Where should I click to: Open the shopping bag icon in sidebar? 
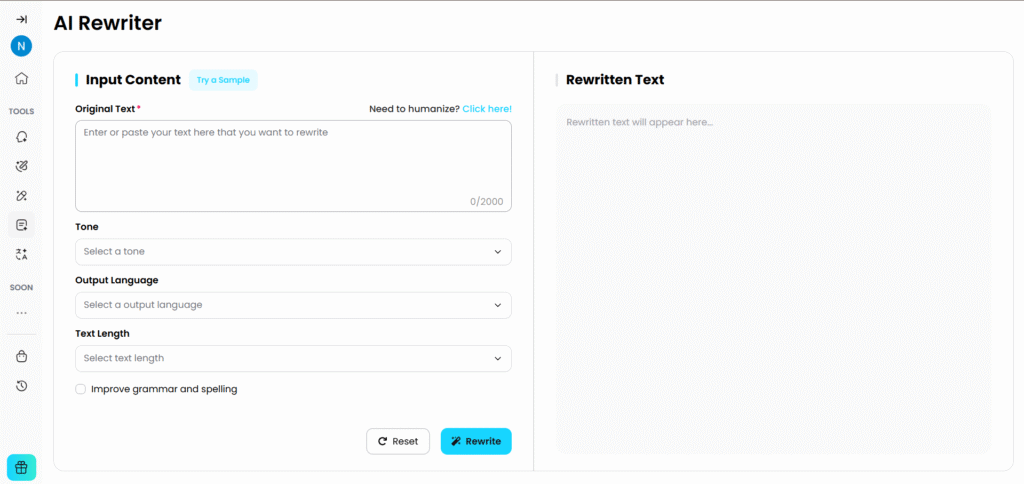(x=22, y=357)
